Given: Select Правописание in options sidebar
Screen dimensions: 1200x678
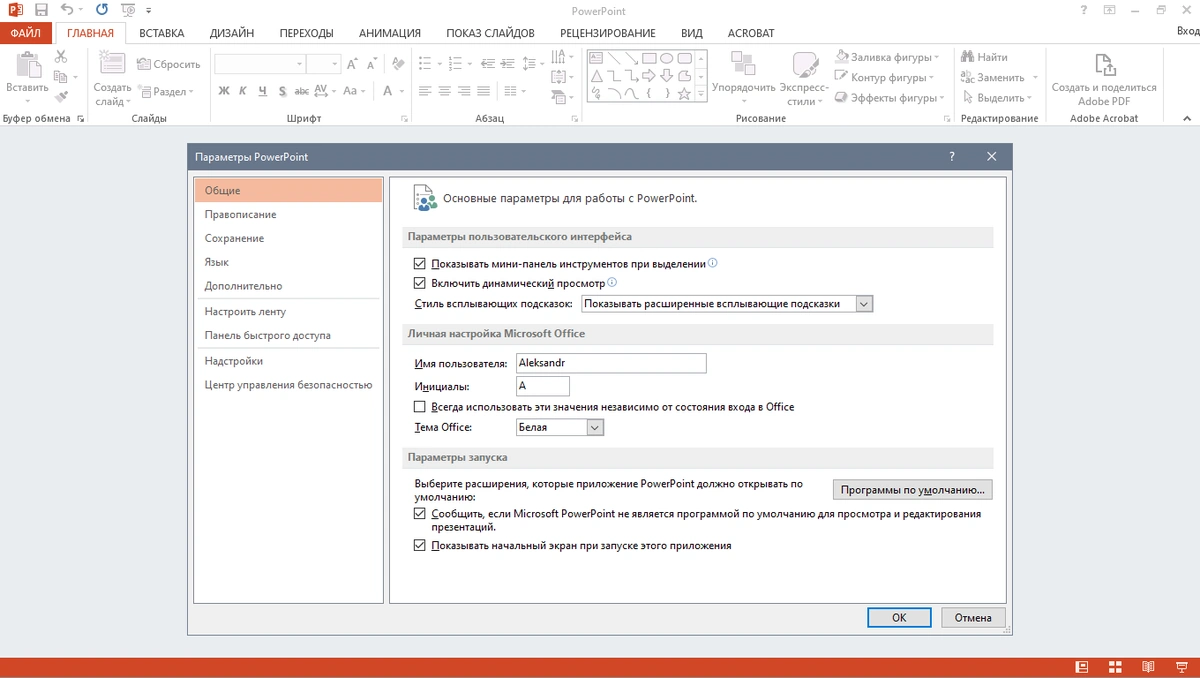Looking at the screenshot, I should [288, 214].
